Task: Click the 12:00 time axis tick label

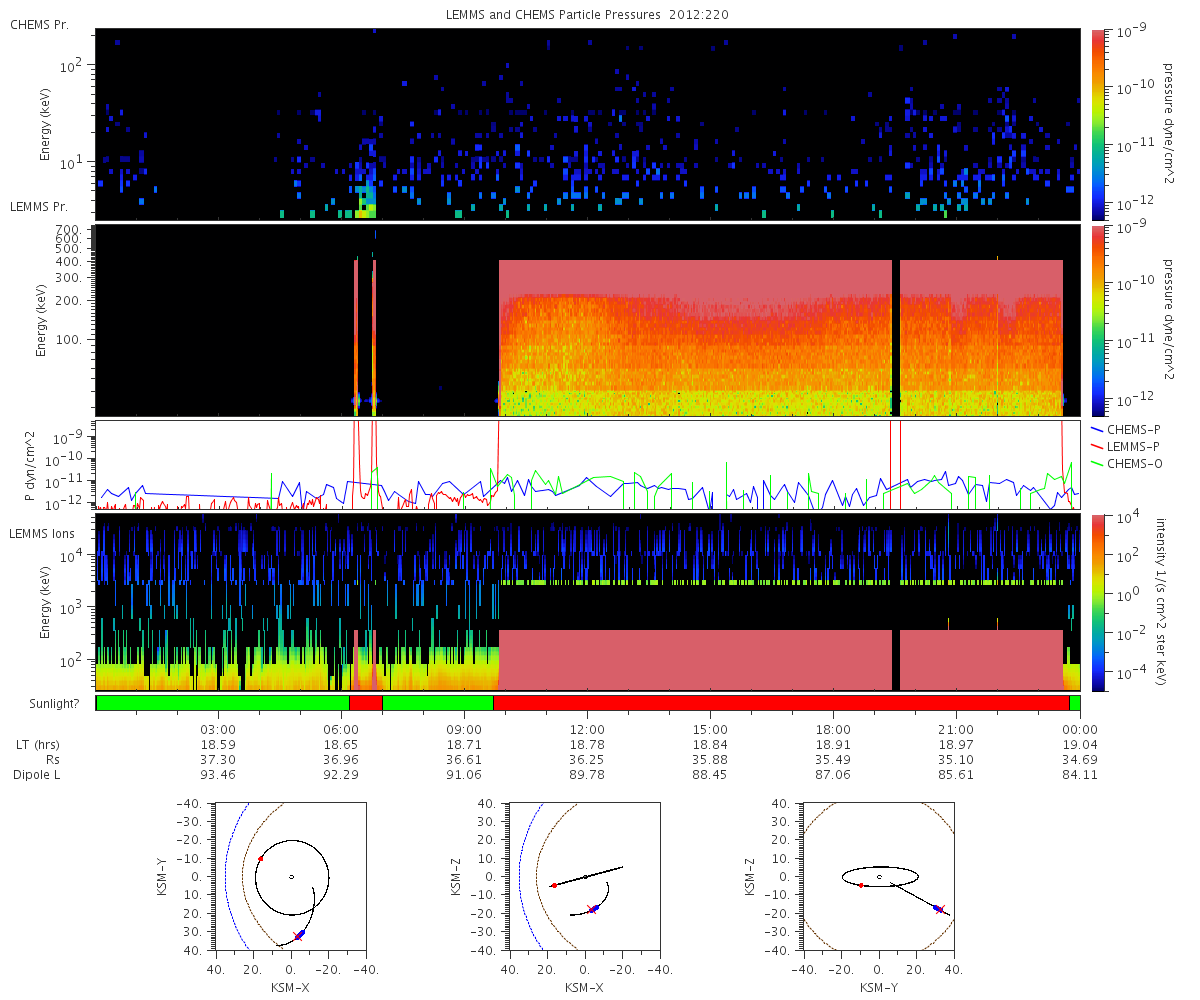Action: [587, 729]
